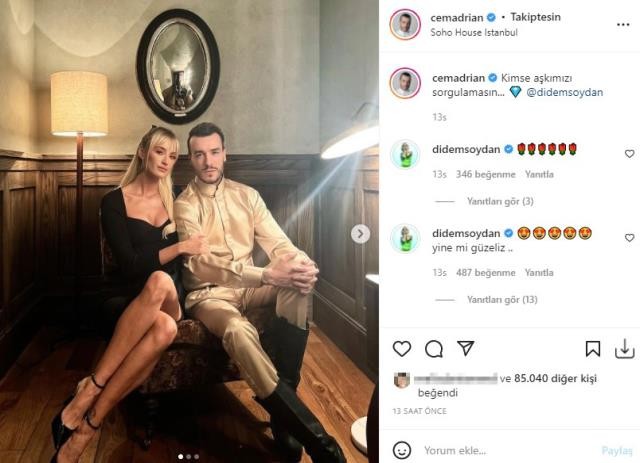Viewport: 640px width, 463px height.
Task: Open emoji picker smiley icon
Action: coord(402,450)
